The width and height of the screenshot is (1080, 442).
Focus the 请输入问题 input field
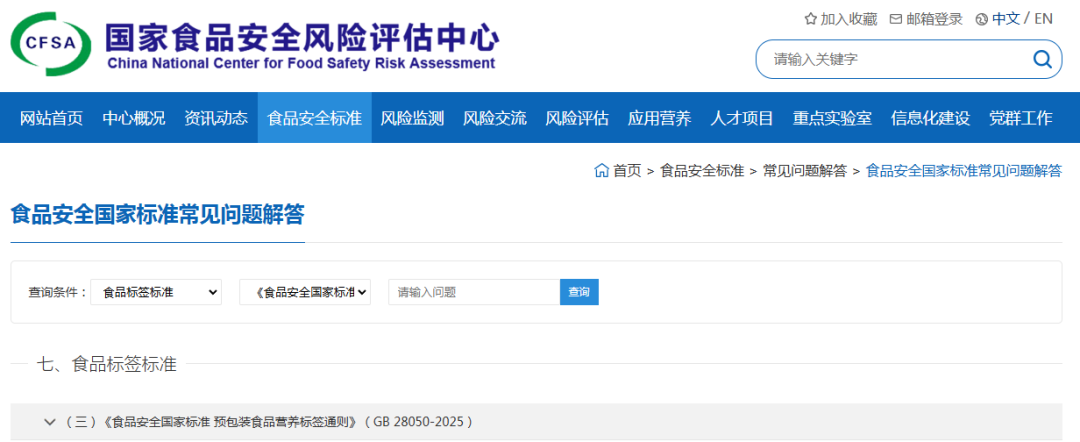[x=474, y=292]
